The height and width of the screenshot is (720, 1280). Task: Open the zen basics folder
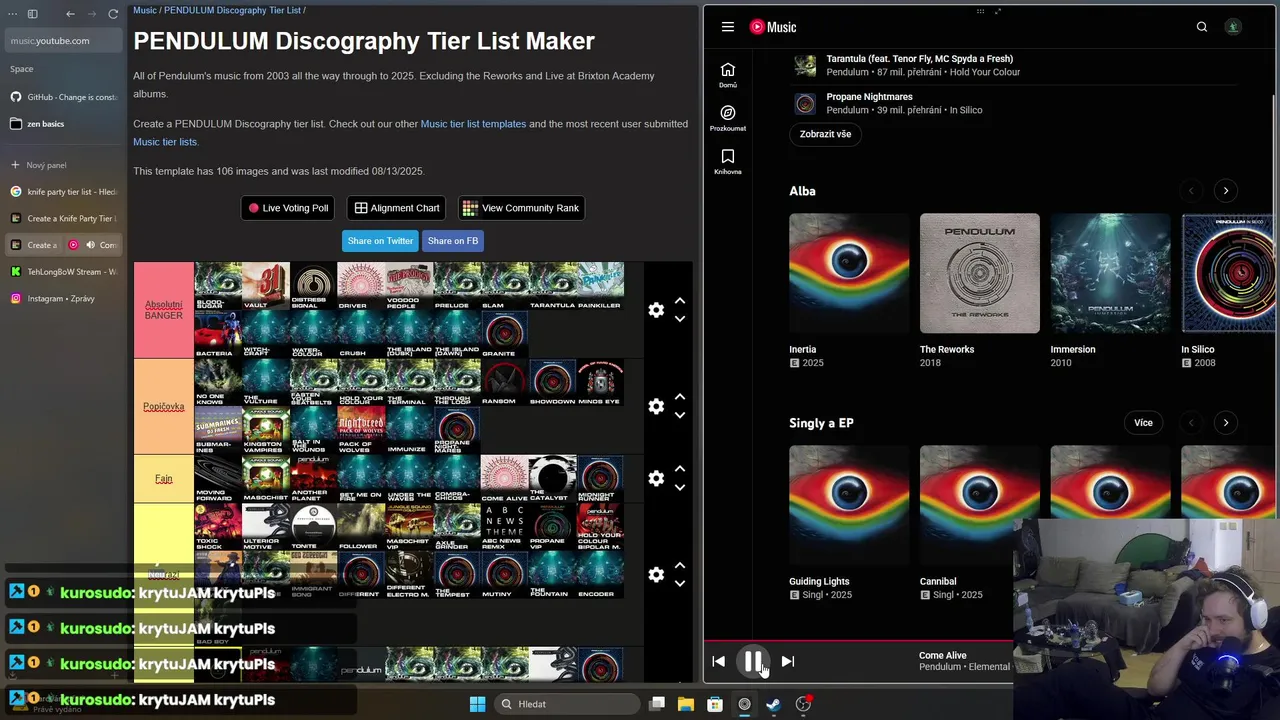tap(63, 124)
